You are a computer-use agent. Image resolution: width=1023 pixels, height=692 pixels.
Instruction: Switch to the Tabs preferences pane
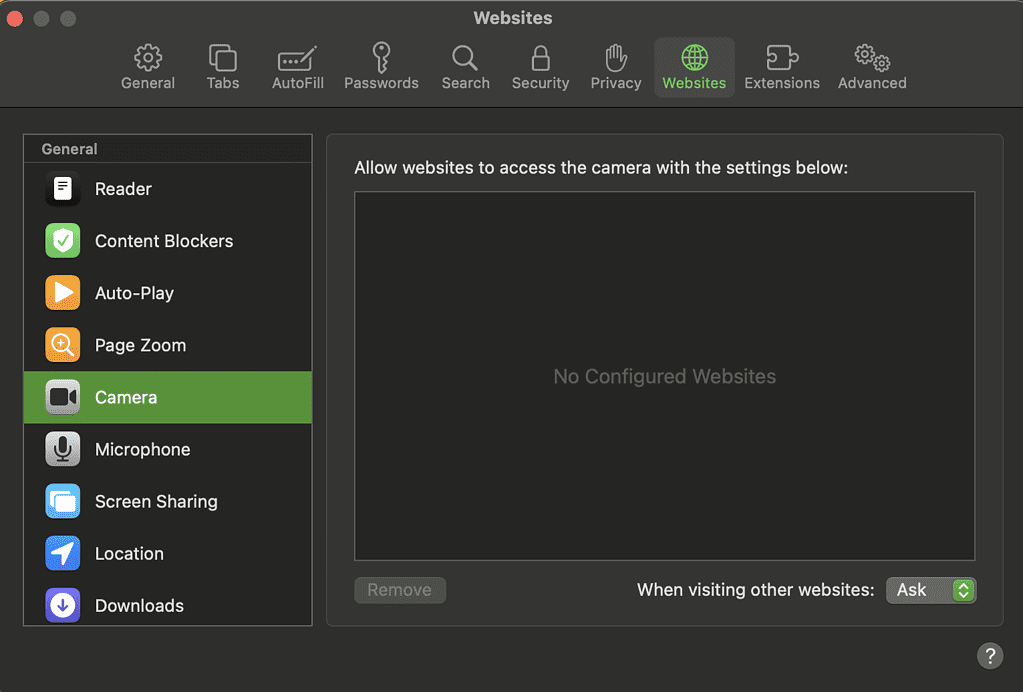222,67
